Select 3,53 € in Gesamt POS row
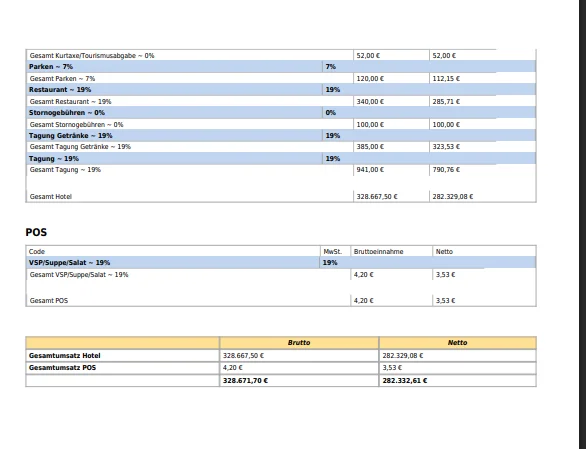The image size is (586, 449). tap(445, 301)
